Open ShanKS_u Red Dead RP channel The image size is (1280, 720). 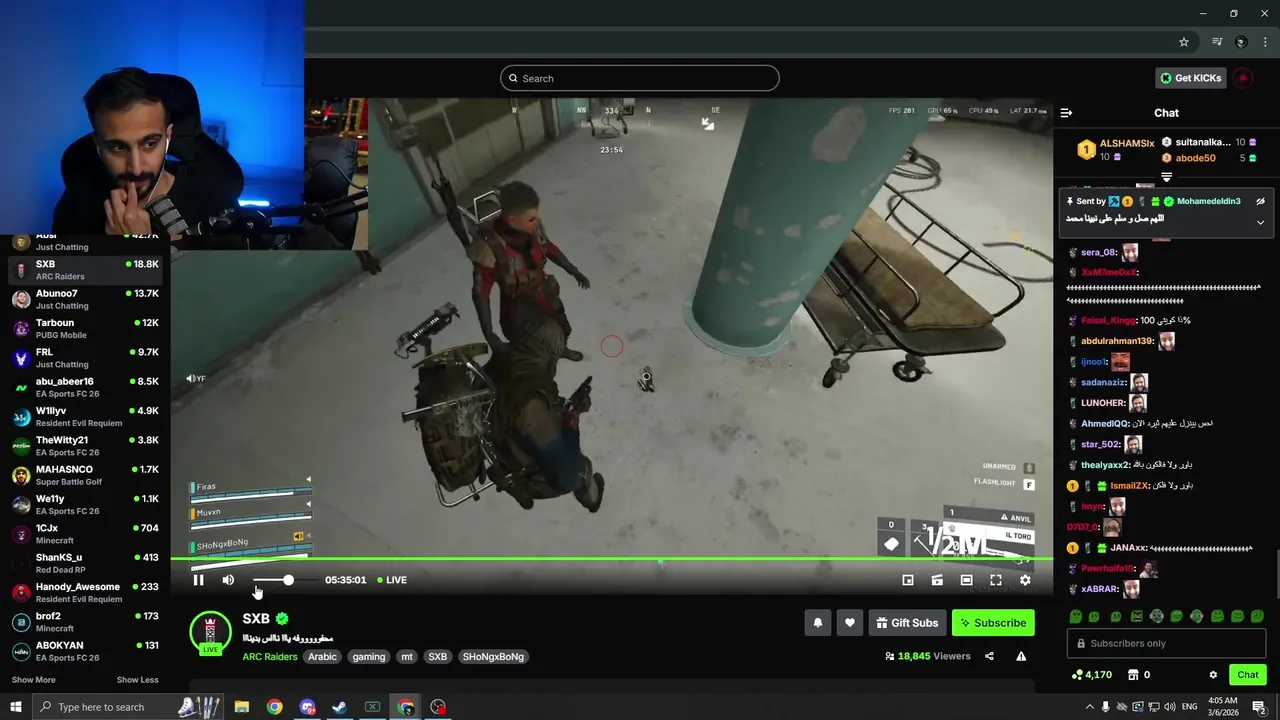[x=85, y=563]
